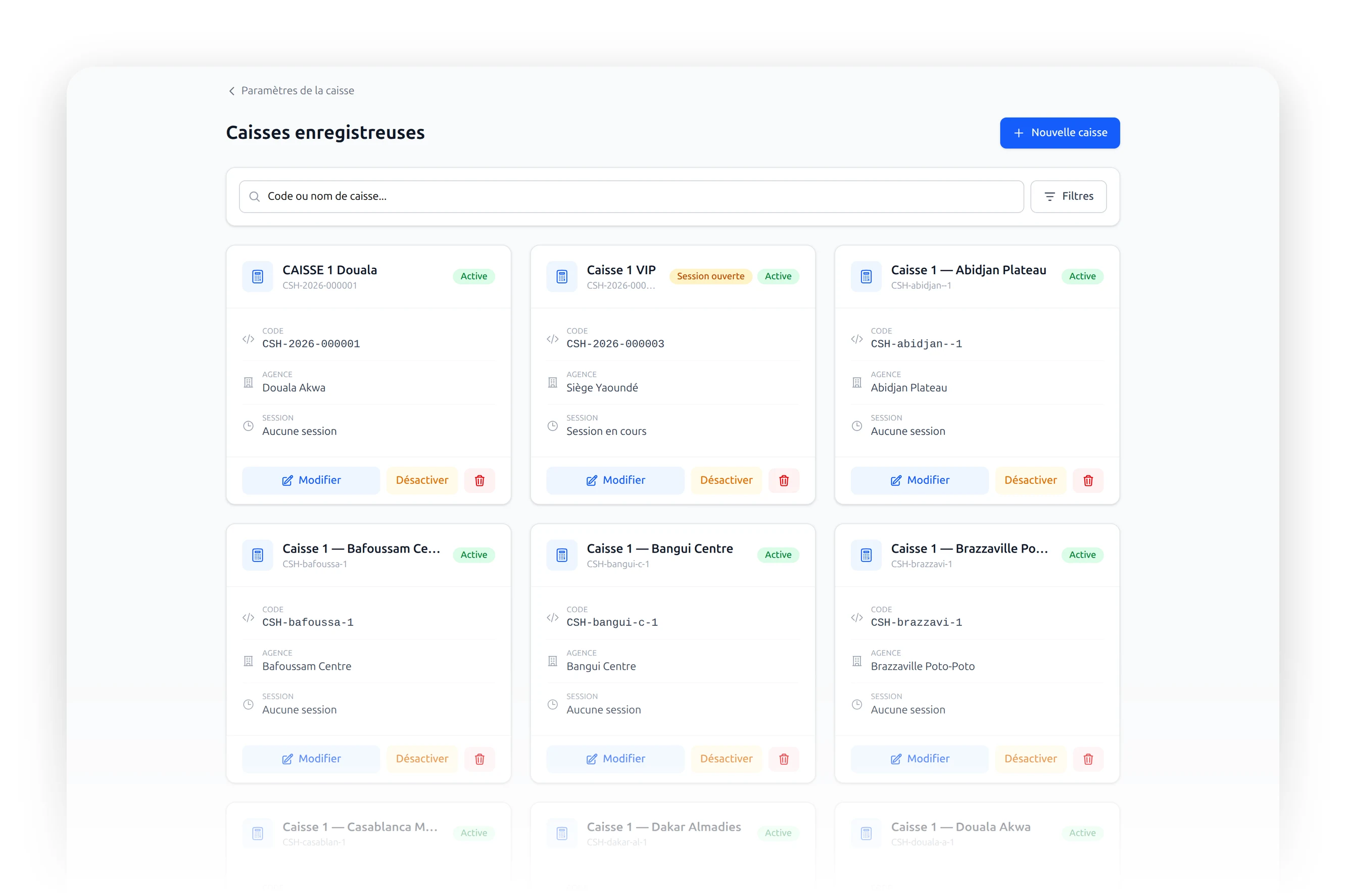Open the Caisse 1 — Casablanca card title
Image resolution: width=1346 pixels, height=896 pixels.
pyautogui.click(x=360, y=826)
